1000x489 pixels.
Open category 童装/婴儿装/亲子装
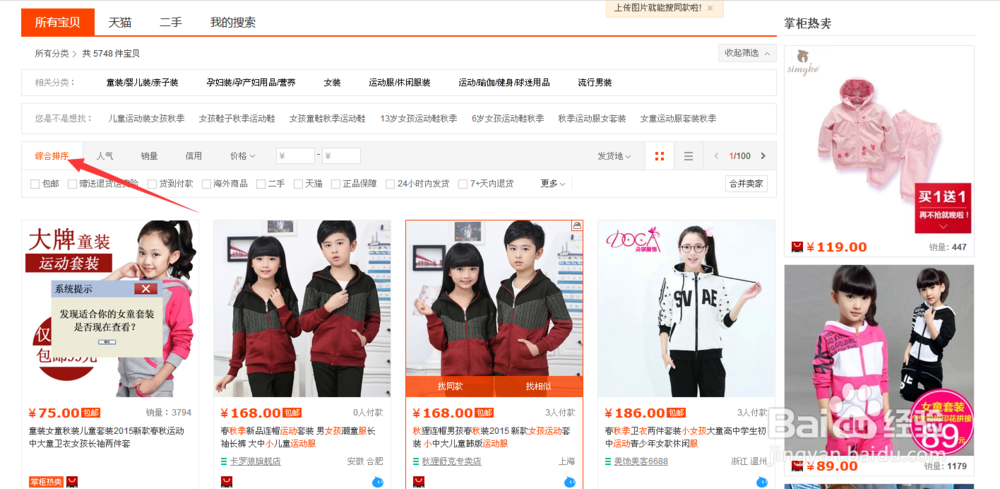(142, 83)
